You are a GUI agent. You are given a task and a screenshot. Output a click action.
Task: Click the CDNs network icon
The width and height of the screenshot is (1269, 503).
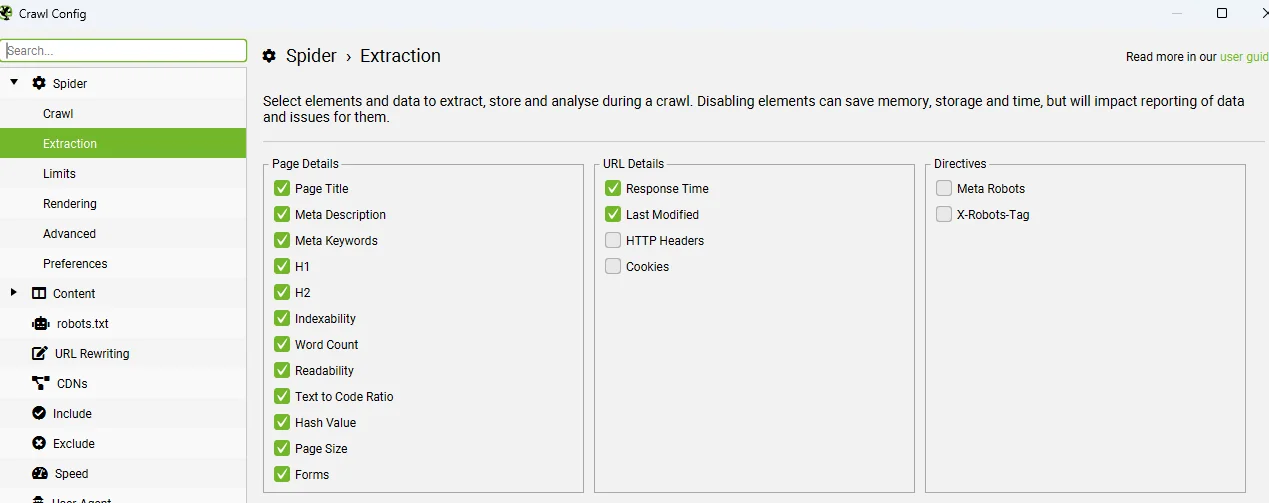pos(40,383)
